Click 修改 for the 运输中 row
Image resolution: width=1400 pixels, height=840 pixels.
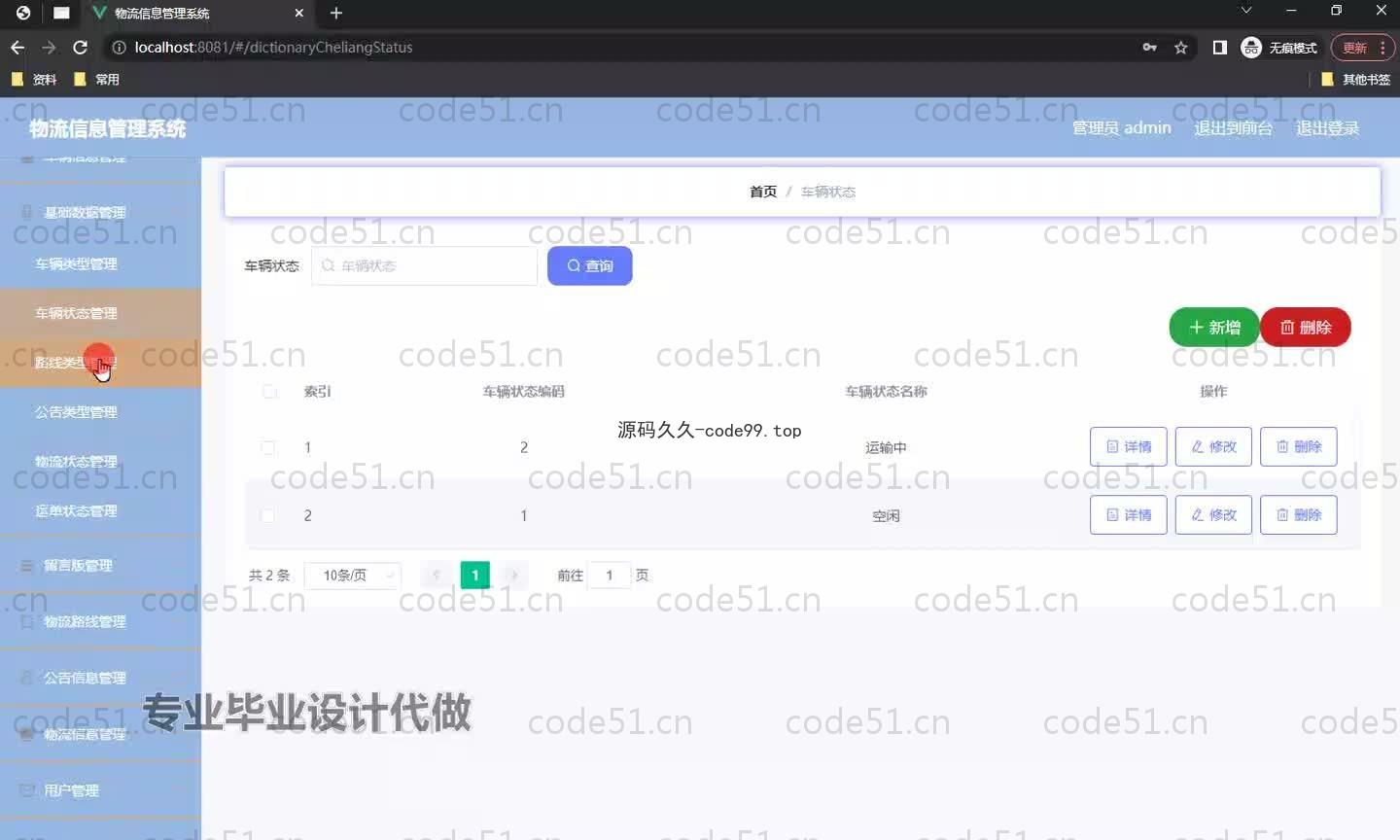pos(1213,446)
